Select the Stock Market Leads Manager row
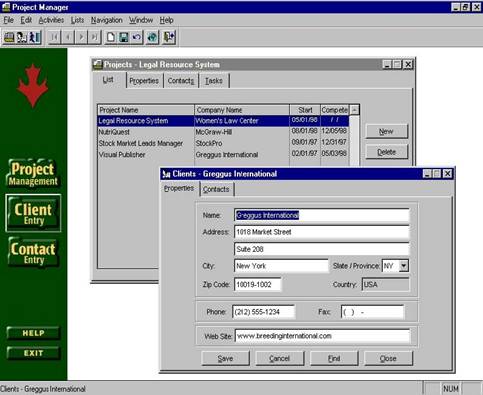 [223, 143]
